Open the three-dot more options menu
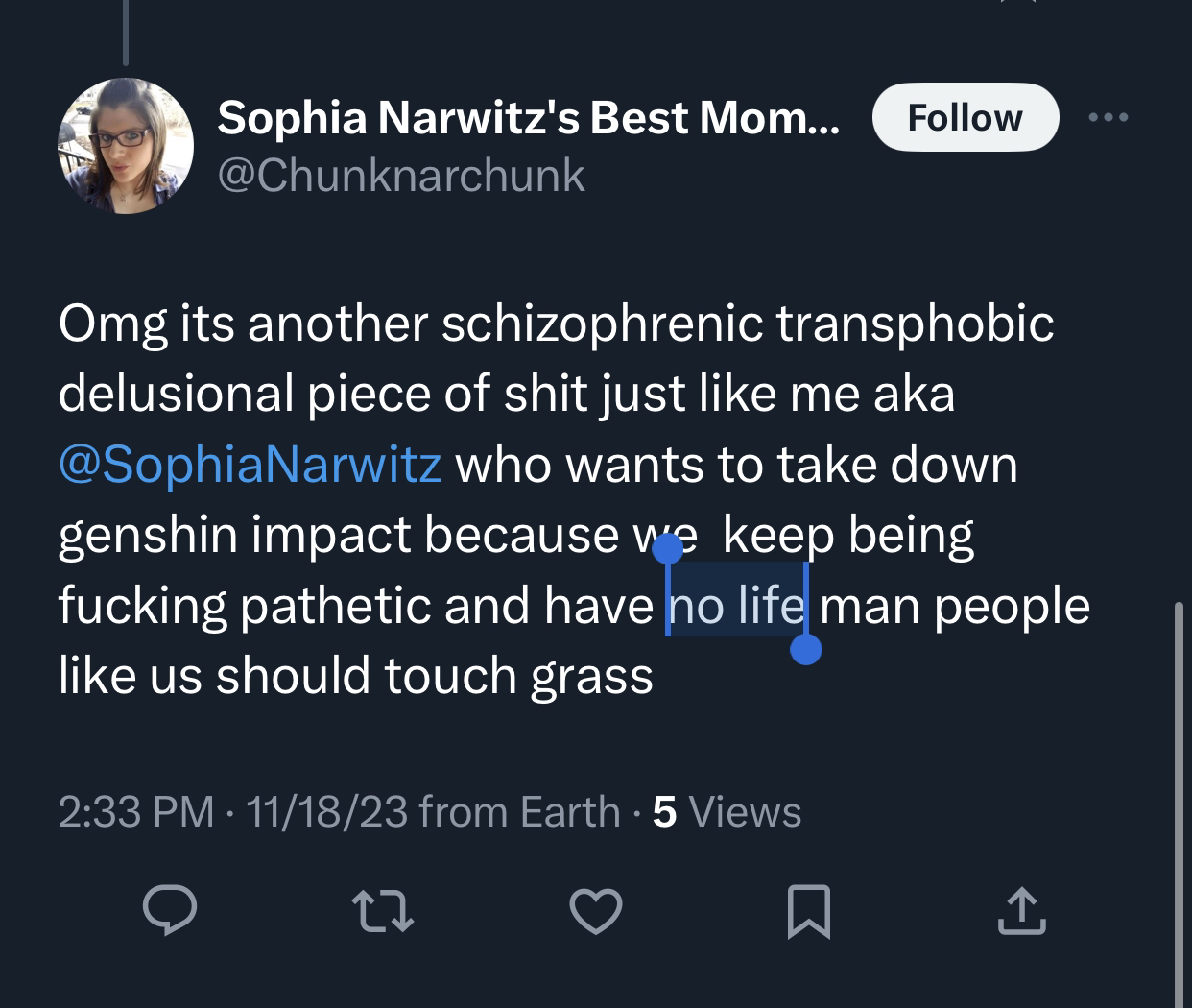The width and height of the screenshot is (1192, 1008). 1109,117
